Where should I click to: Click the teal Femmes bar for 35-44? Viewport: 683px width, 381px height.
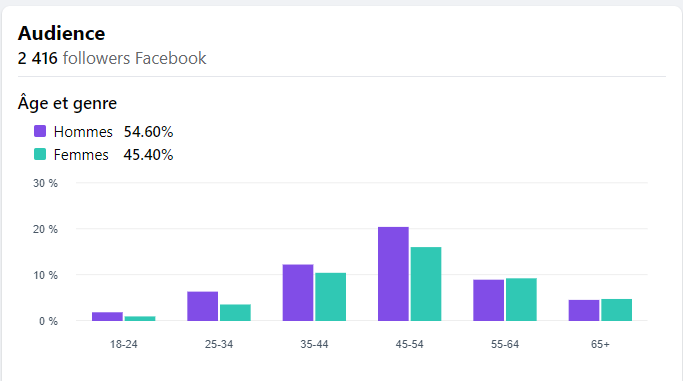331,297
